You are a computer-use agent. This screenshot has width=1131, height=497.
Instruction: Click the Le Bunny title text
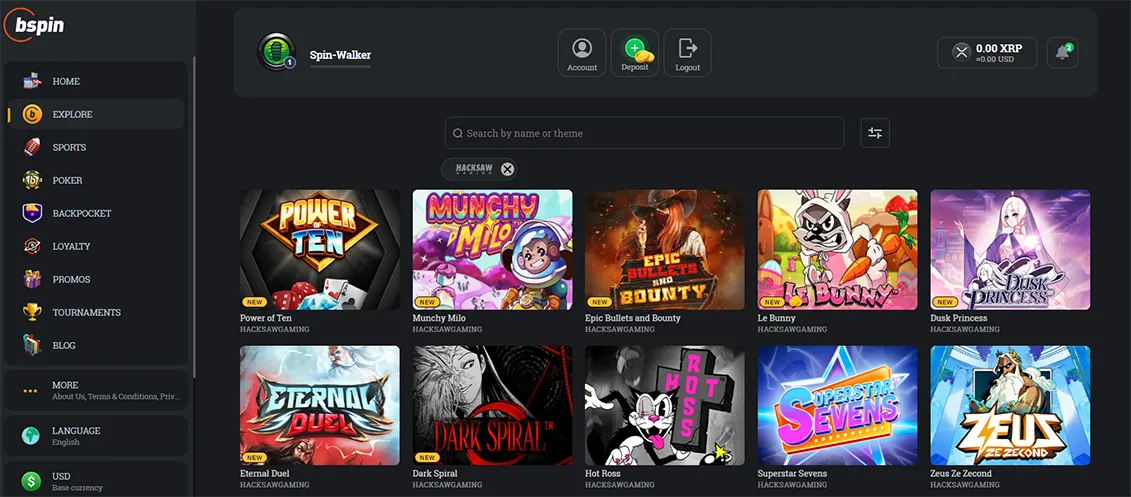(x=777, y=318)
